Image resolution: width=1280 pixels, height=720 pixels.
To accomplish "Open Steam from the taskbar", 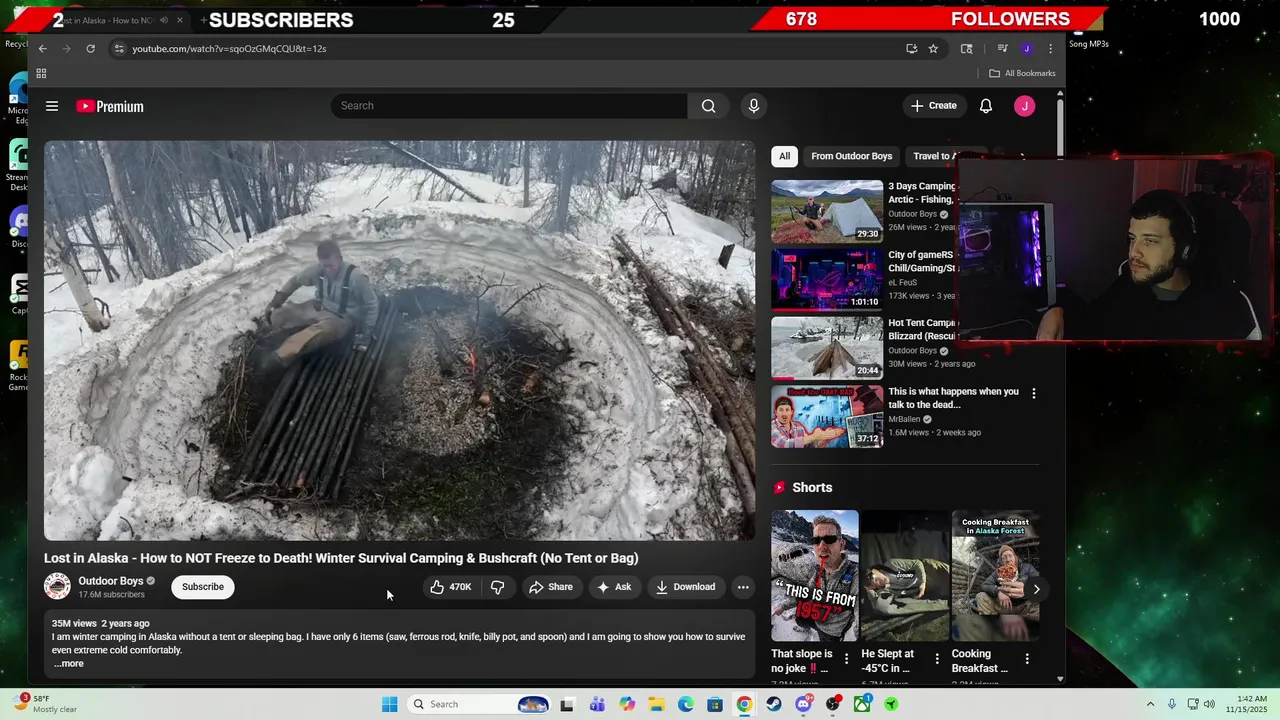I will click(x=774, y=704).
